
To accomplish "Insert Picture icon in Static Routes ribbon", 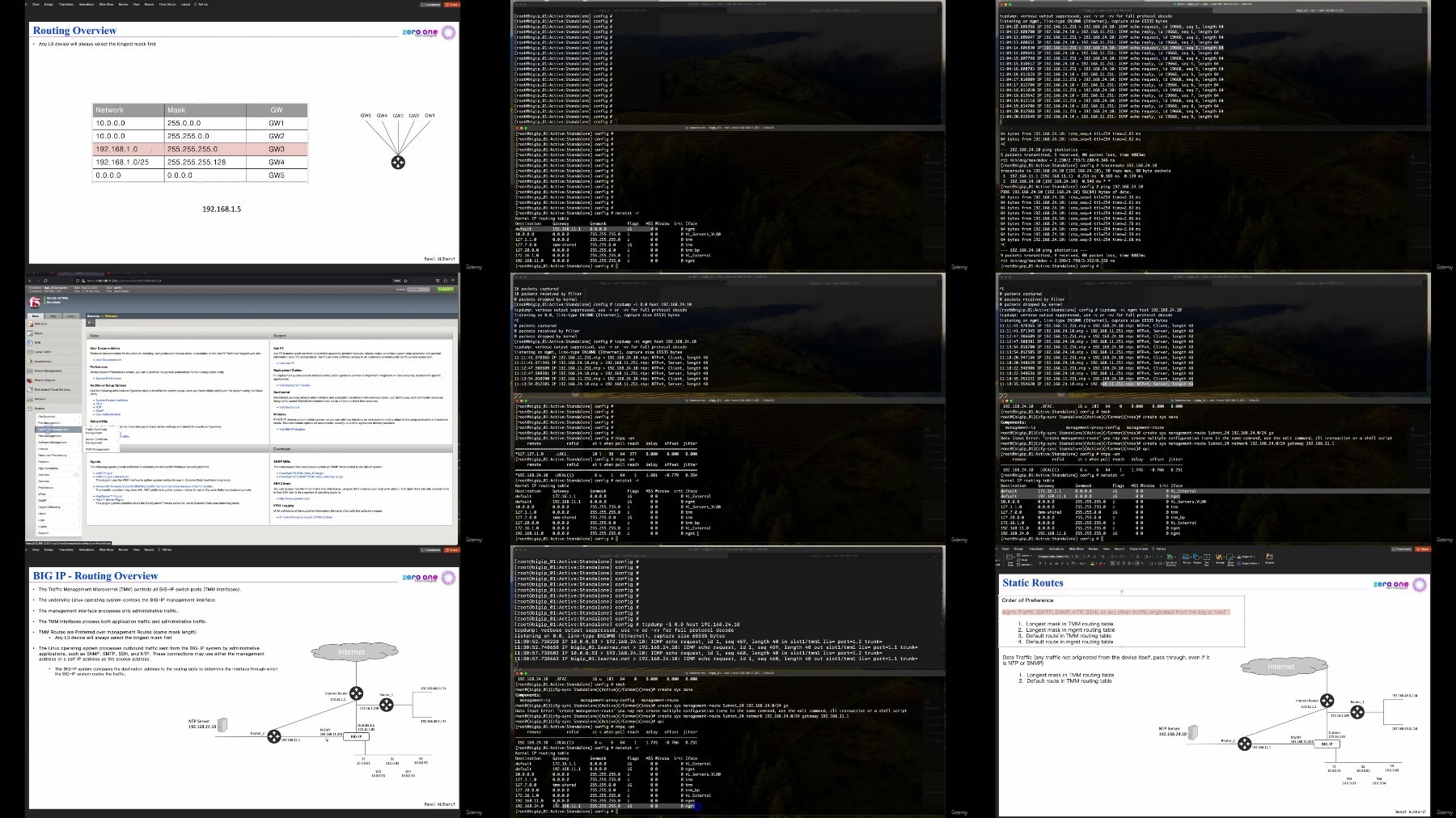I will tap(1186, 557).
